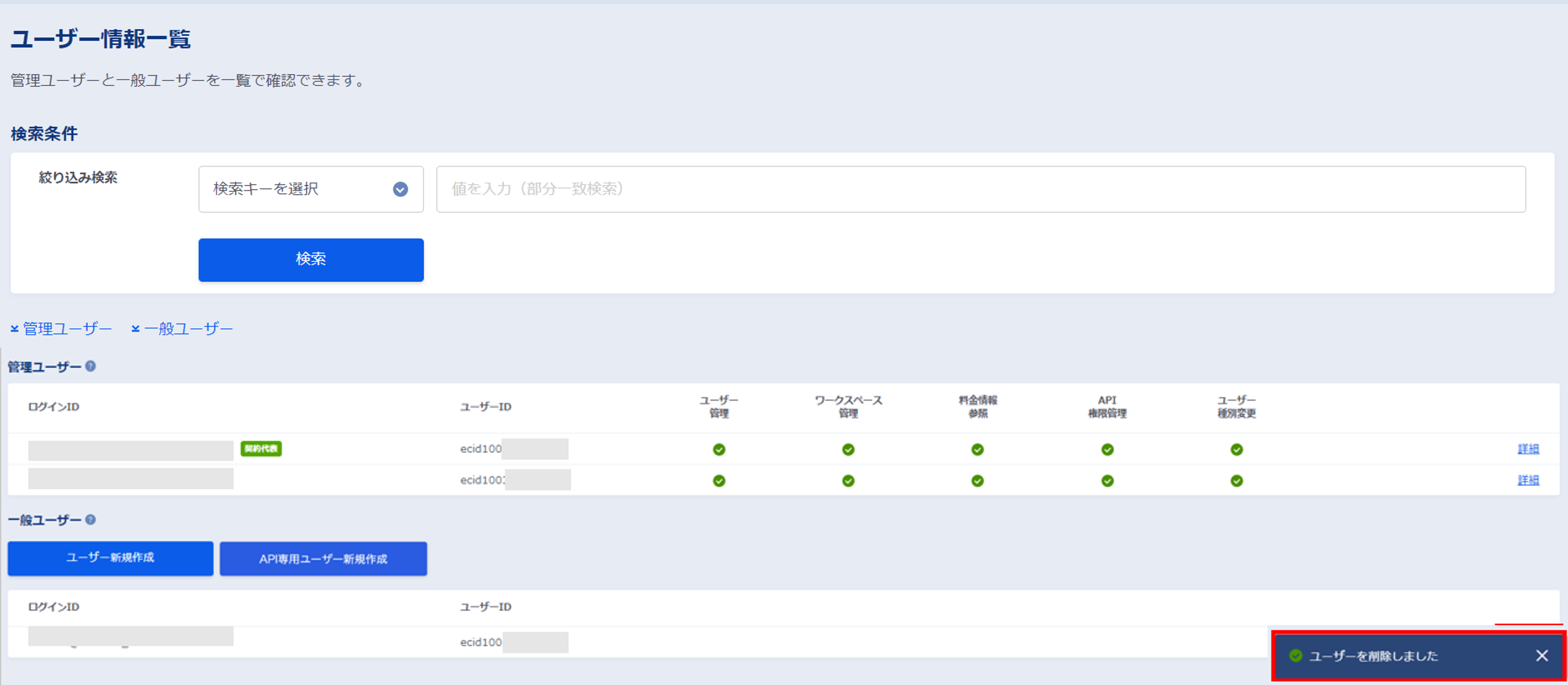Focus the 値を入力 search text field
Screen dimensions: 1568x685
click(x=980, y=189)
